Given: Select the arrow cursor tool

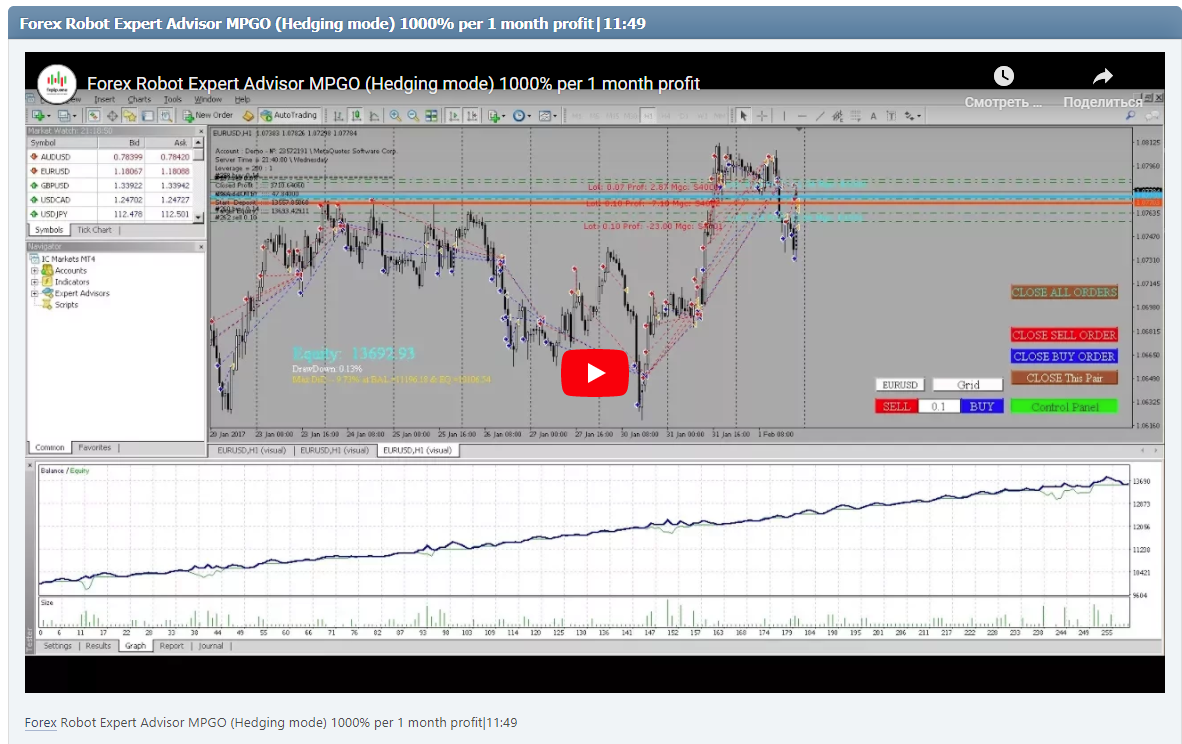Looking at the screenshot, I should 744,116.
